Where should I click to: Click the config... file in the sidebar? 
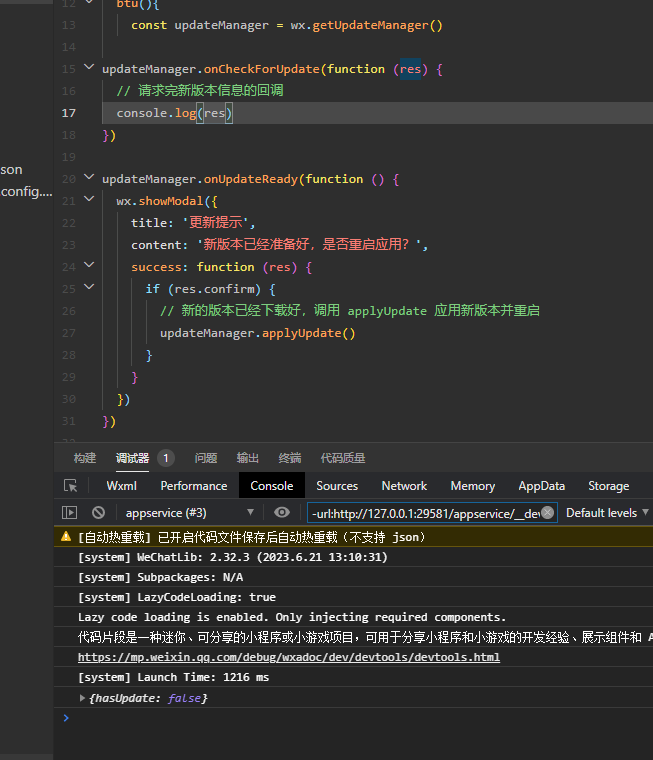click(26, 192)
